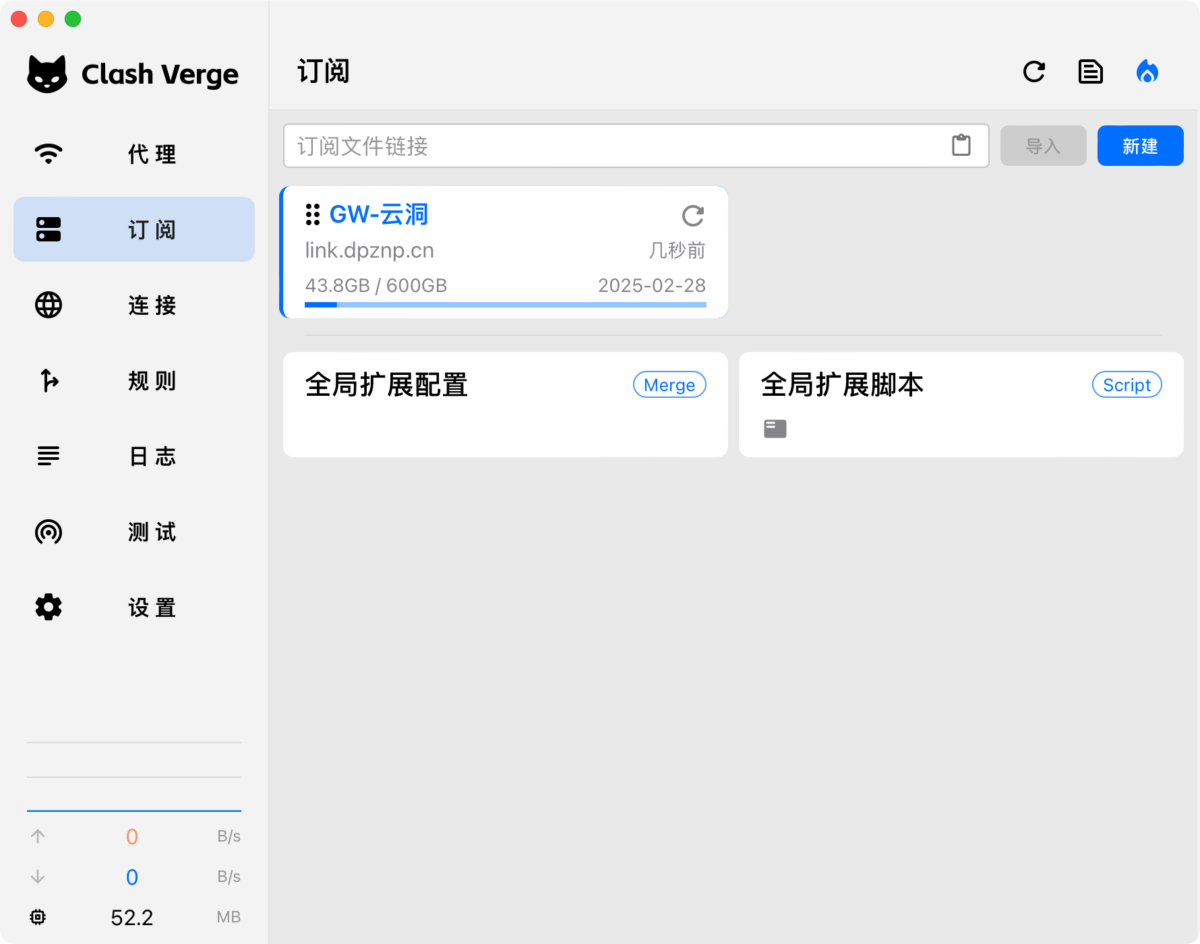Click the globe icon beside 连接
This screenshot has width=1200, height=944.
tap(48, 305)
